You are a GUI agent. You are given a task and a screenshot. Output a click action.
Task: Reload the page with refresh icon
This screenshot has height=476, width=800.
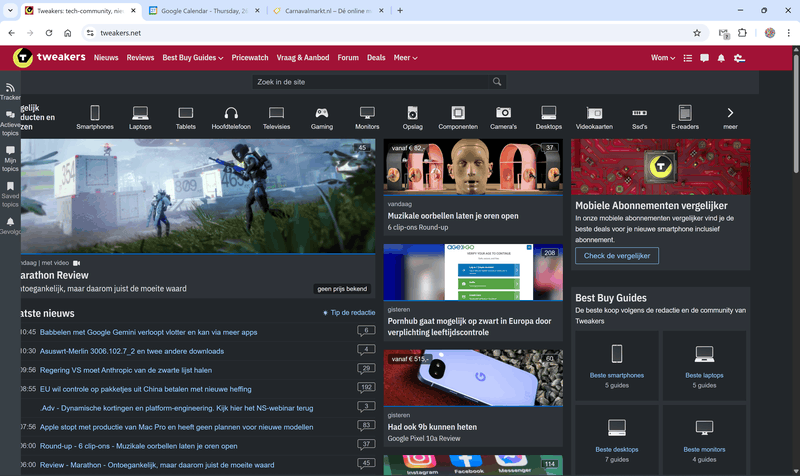49,33
